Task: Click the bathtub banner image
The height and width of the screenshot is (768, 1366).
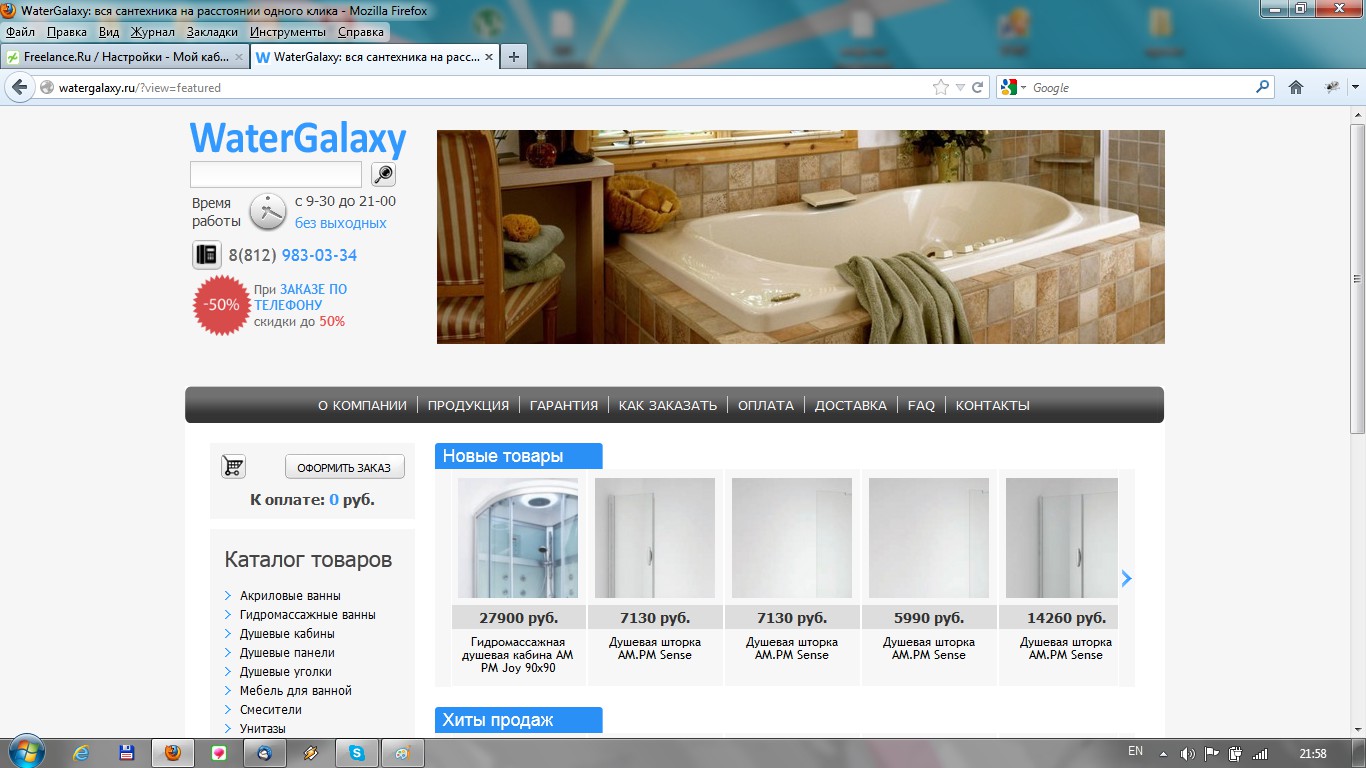Action: pyautogui.click(x=801, y=237)
